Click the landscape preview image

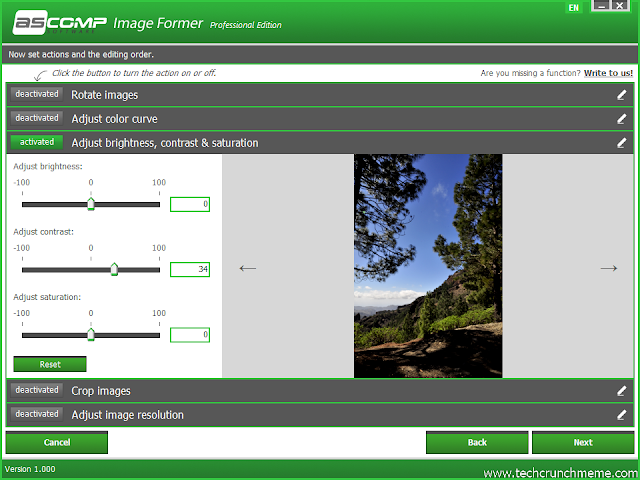pyautogui.click(x=428, y=266)
